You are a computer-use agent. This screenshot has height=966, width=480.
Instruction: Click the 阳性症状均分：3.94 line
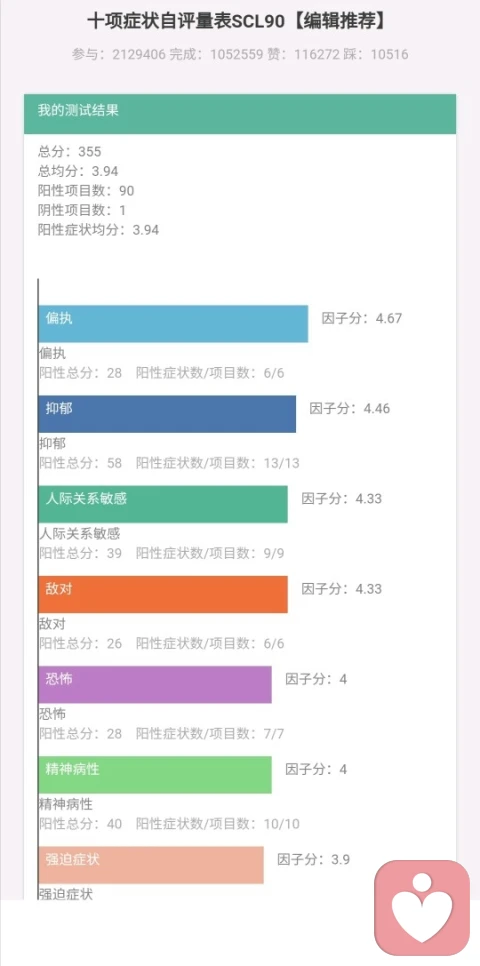pos(99,230)
